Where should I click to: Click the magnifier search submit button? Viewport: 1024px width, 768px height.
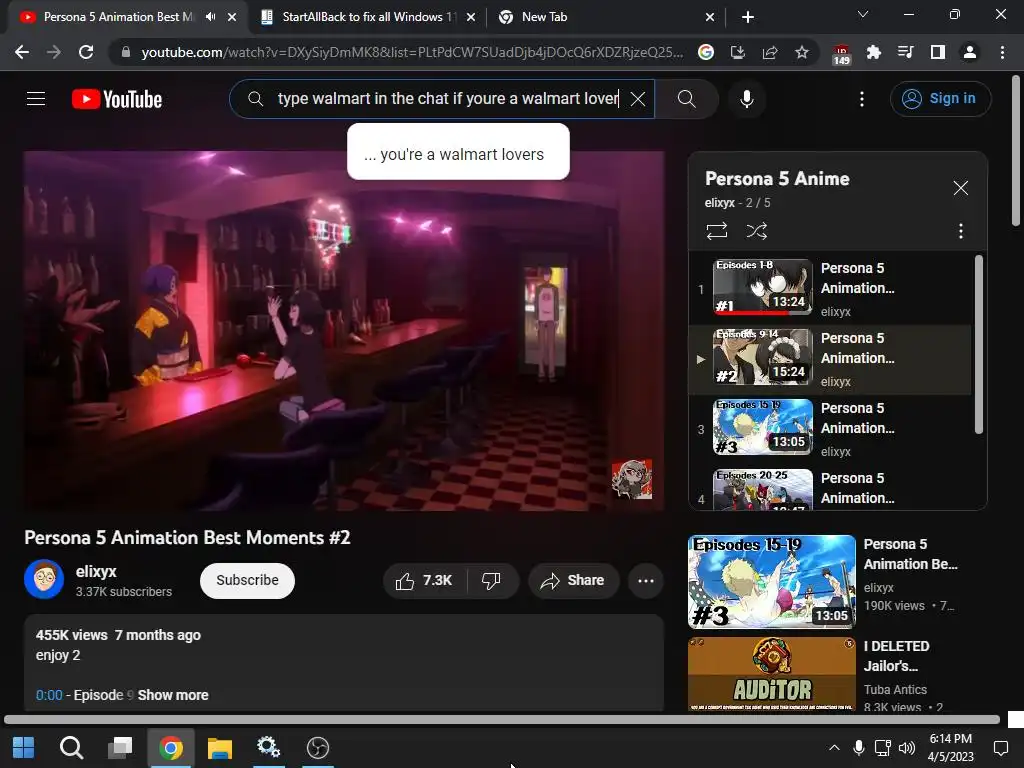(686, 99)
